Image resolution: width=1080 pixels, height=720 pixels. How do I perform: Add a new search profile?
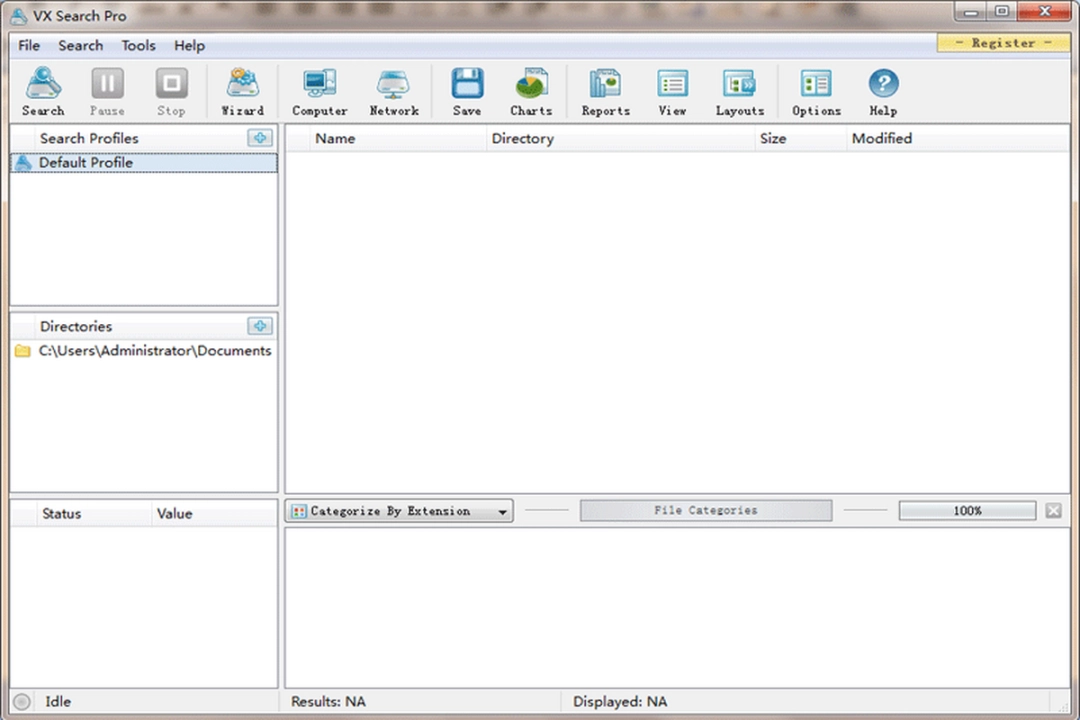(260, 138)
